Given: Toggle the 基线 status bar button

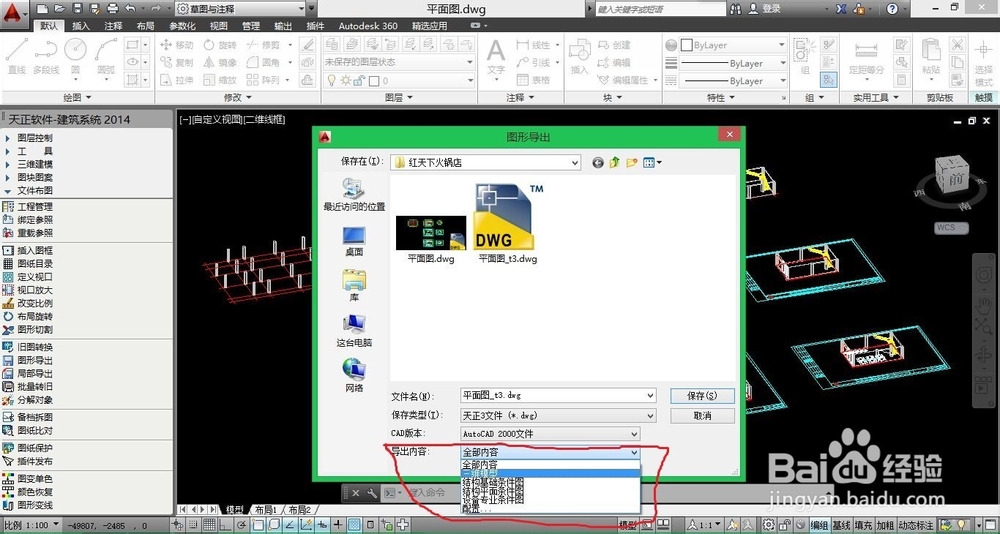Looking at the screenshot, I should 841,525.
